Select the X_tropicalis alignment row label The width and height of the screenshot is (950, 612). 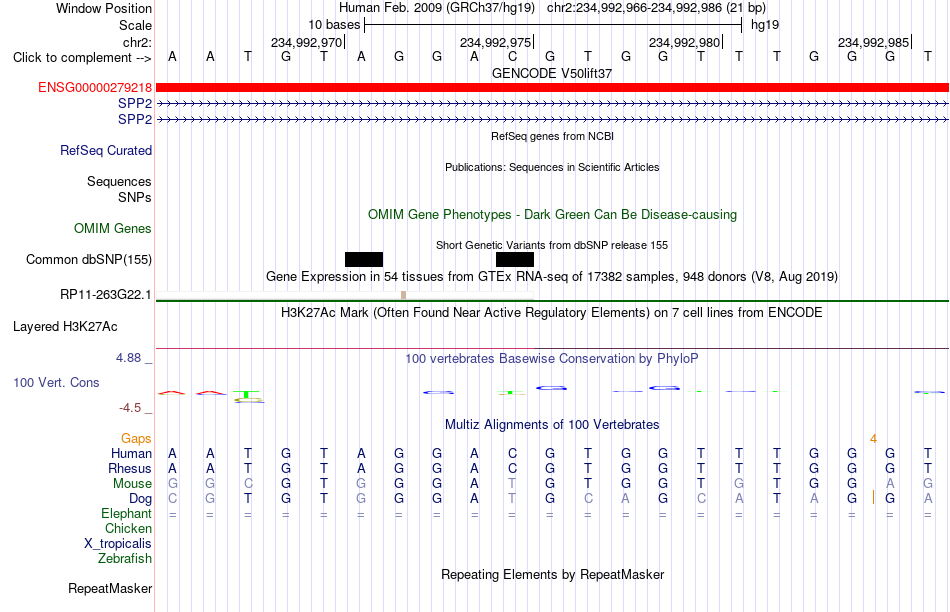click(x=118, y=544)
